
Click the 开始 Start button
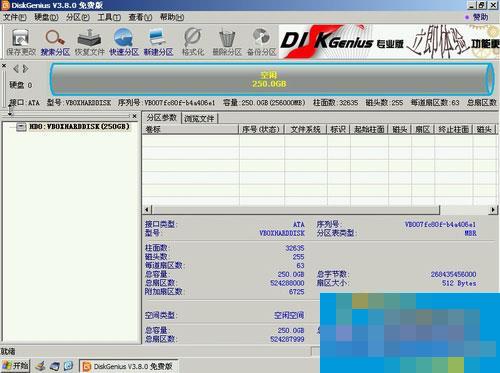coord(15,366)
